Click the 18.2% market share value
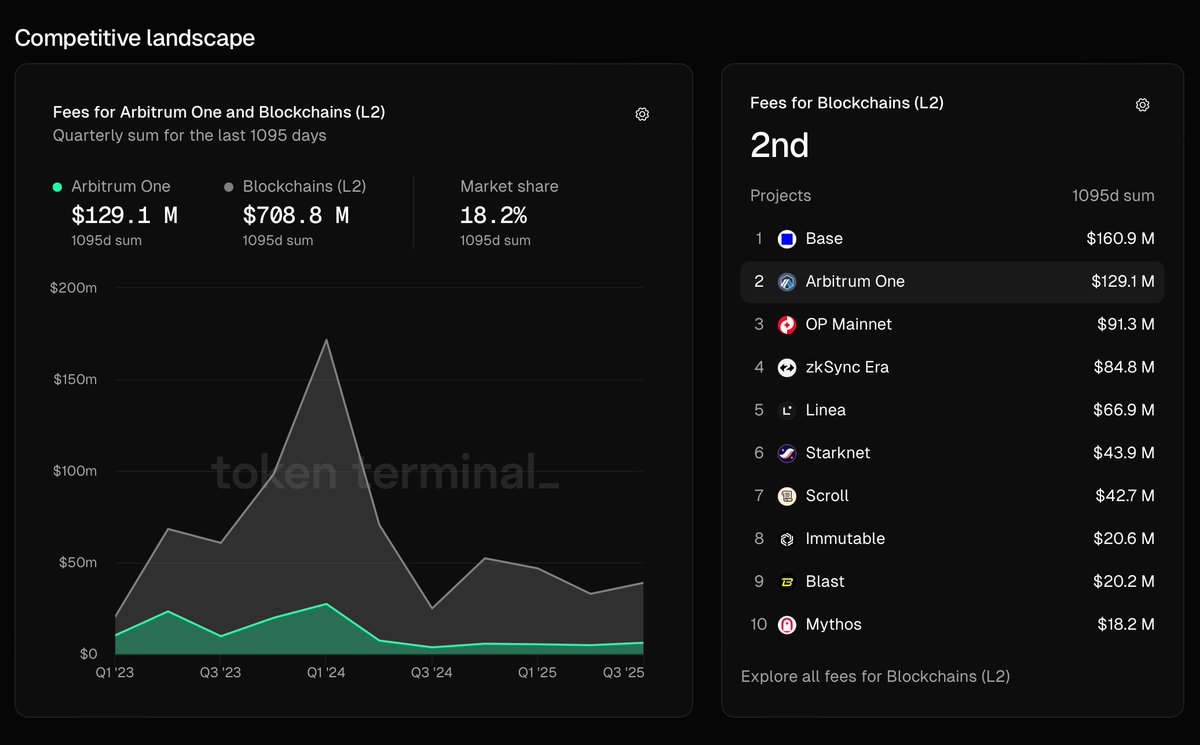 pos(493,215)
